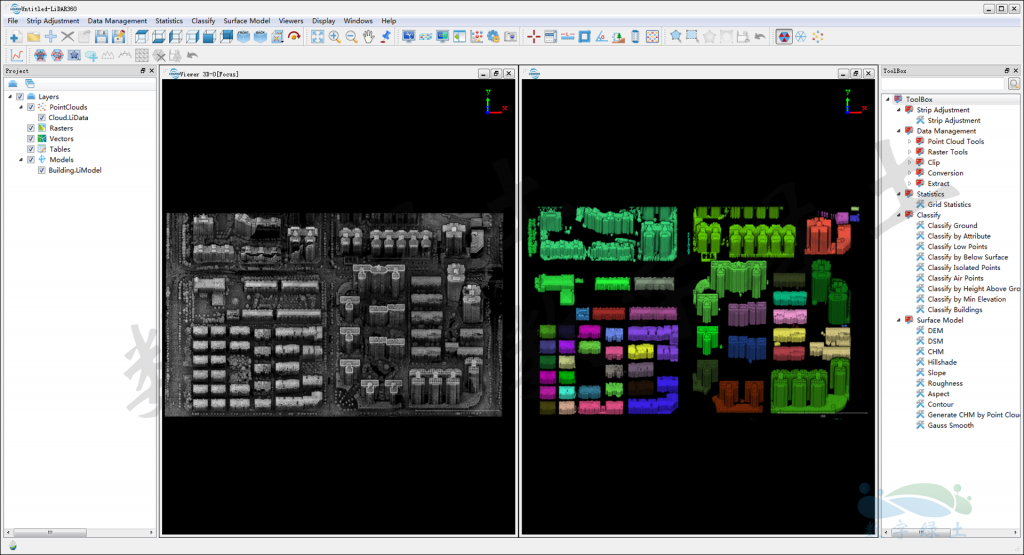This screenshot has width=1024, height=555.
Task: Select the Pan hand tool
Action: (368, 37)
